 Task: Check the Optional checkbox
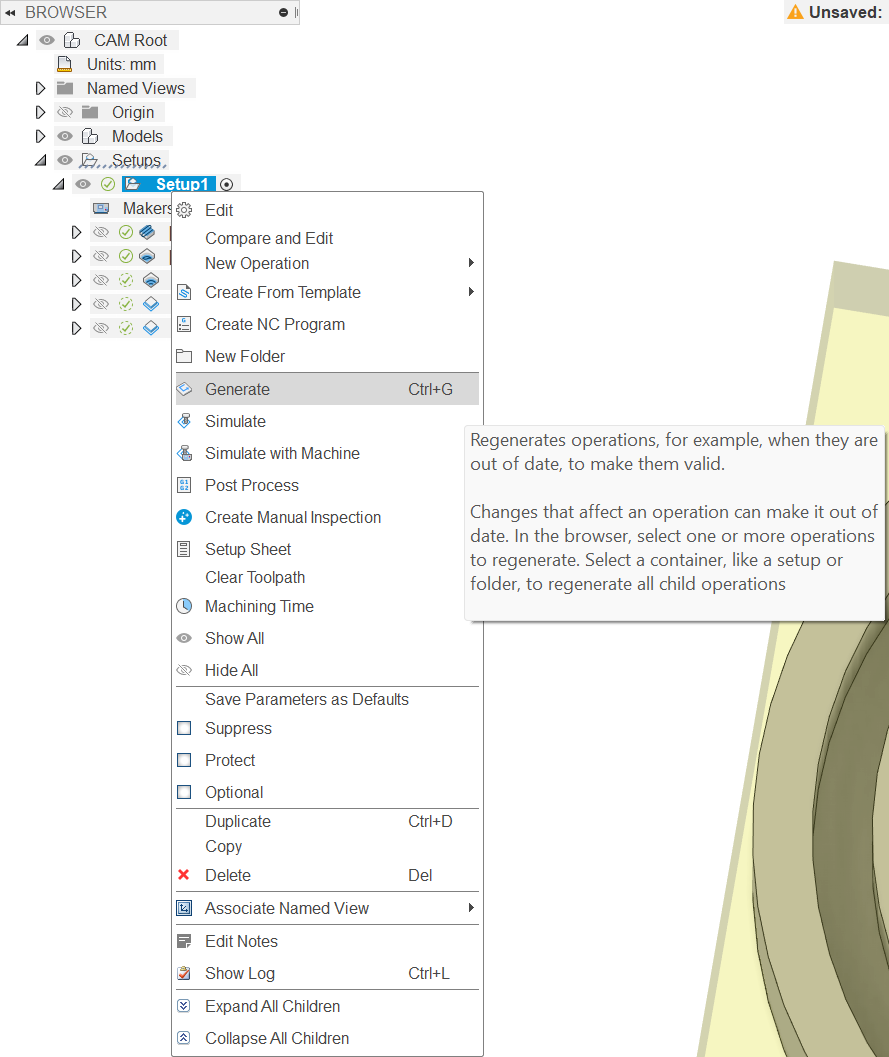tap(184, 792)
